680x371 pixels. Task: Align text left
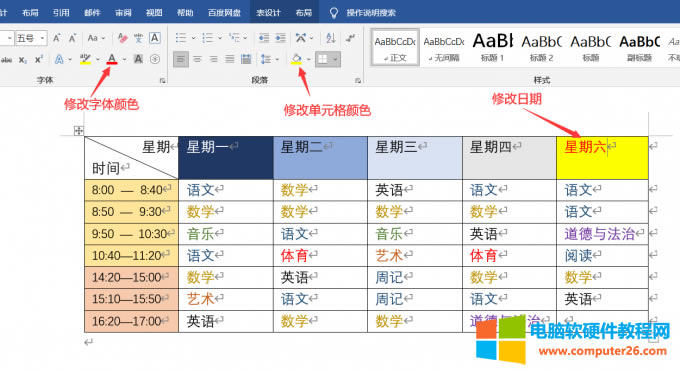pyautogui.click(x=181, y=59)
